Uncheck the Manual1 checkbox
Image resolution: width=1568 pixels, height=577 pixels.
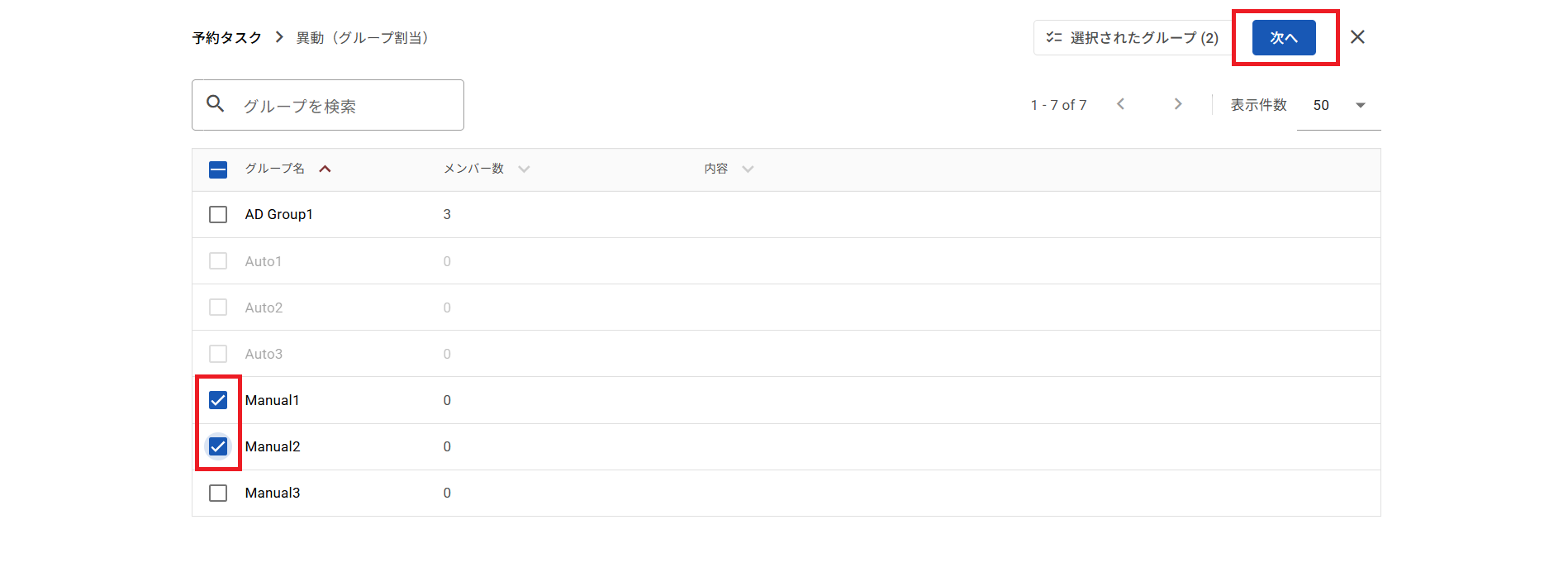218,400
